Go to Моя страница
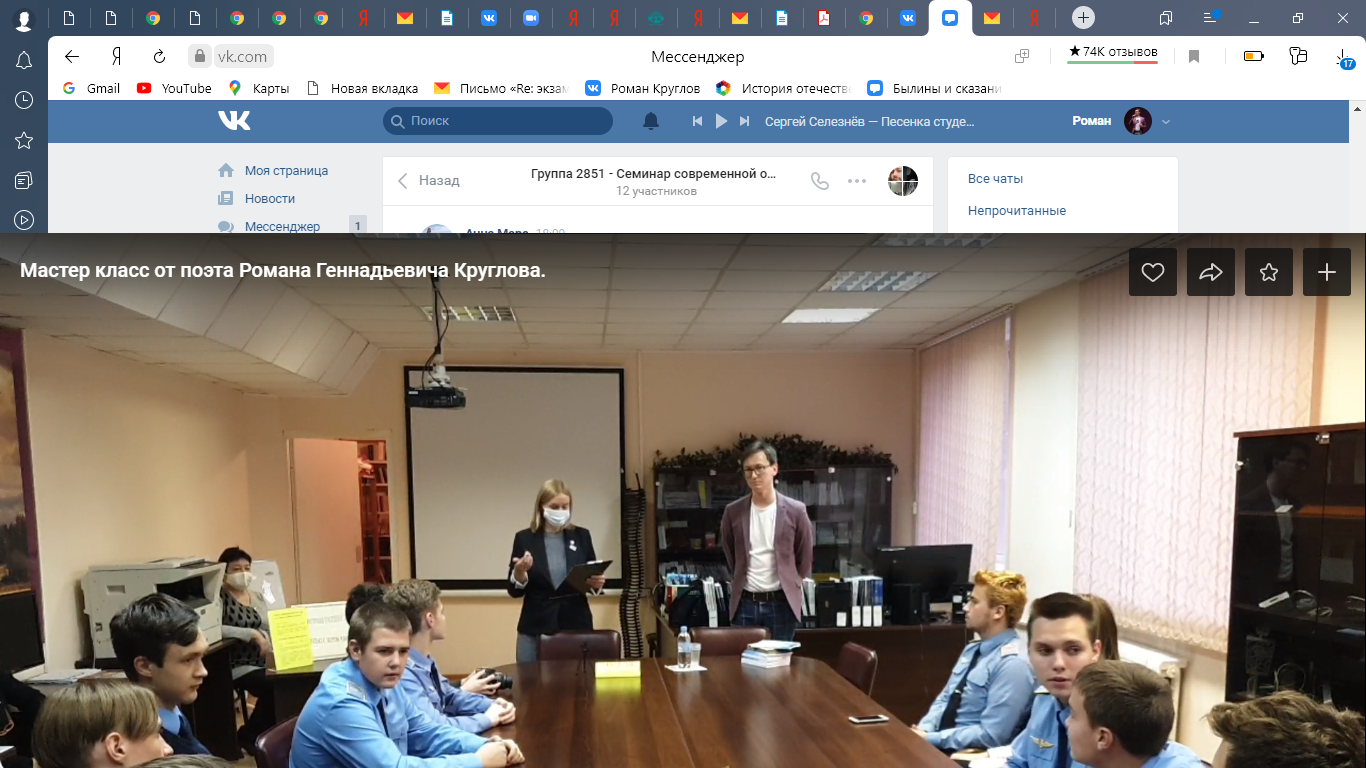The image size is (1366, 768). 286,171
